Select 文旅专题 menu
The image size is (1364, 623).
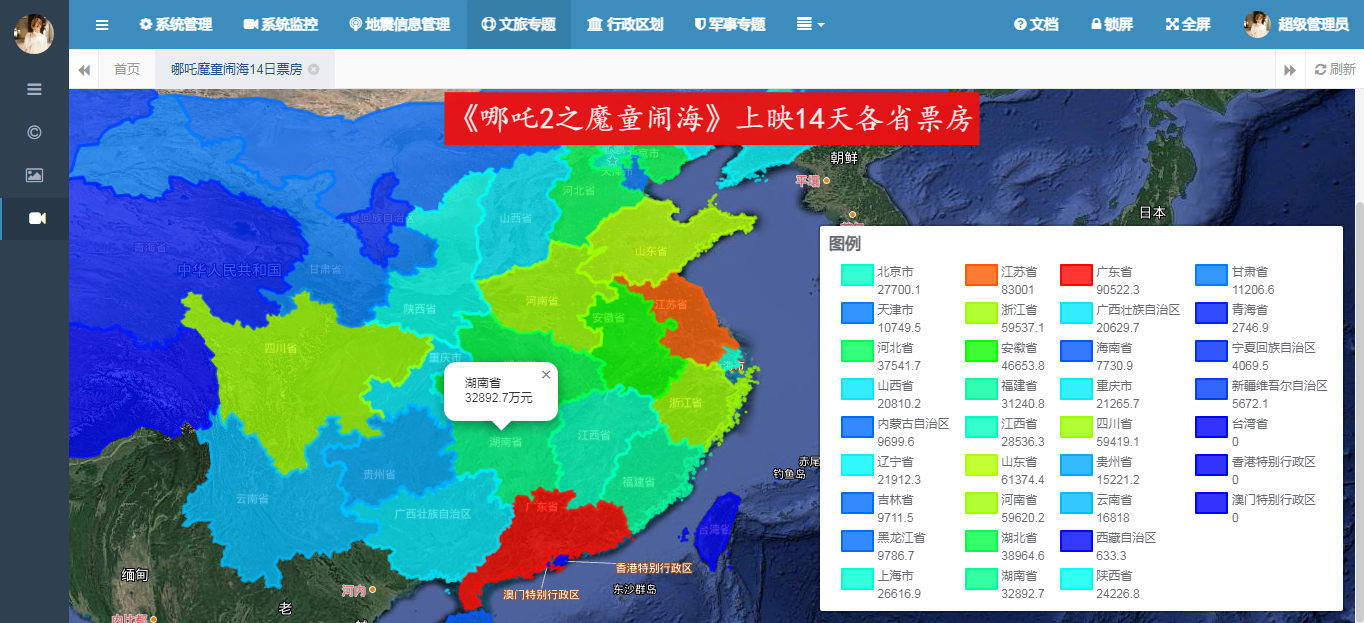coord(518,24)
